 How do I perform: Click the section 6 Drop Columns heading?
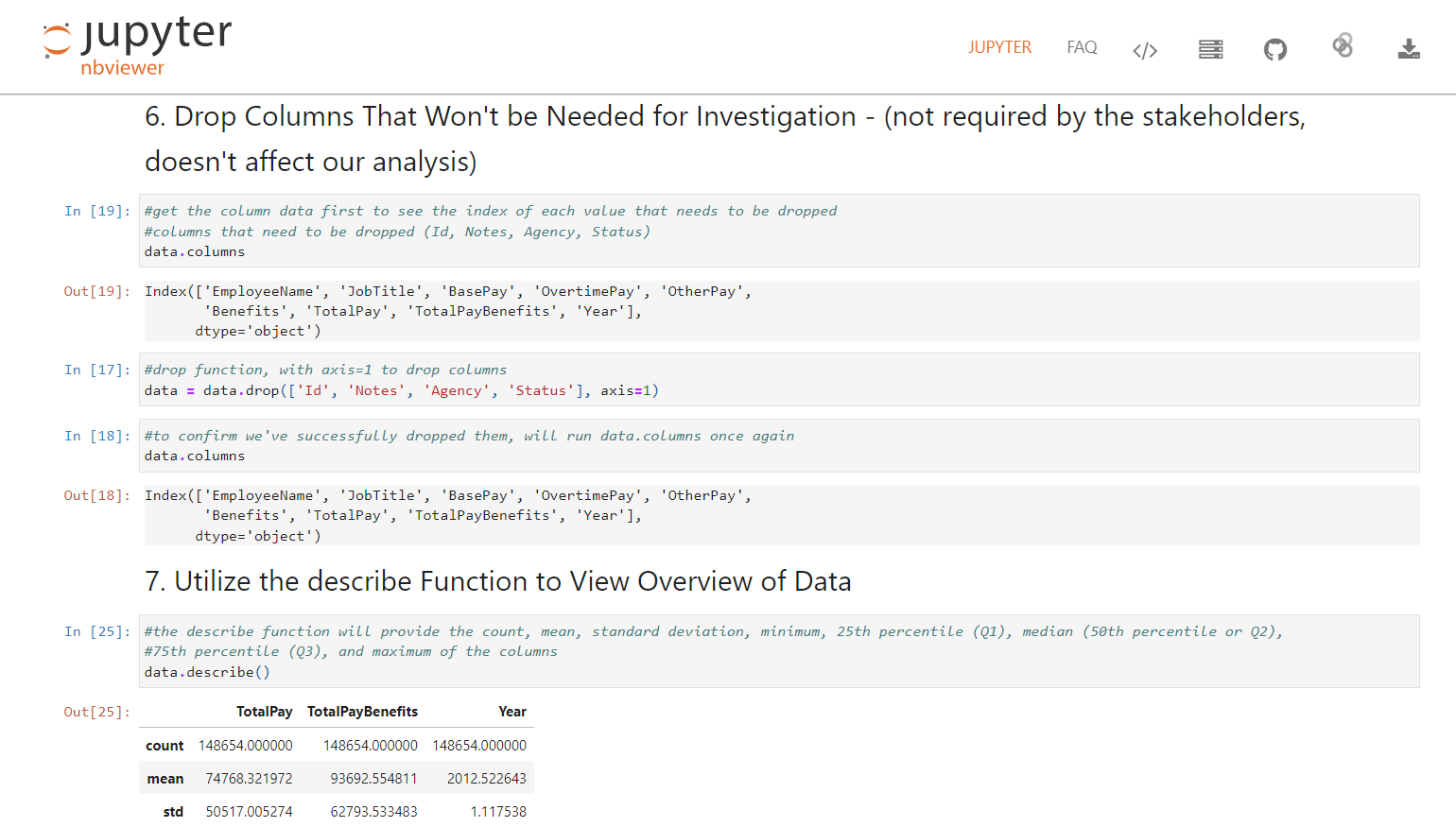tap(724, 138)
